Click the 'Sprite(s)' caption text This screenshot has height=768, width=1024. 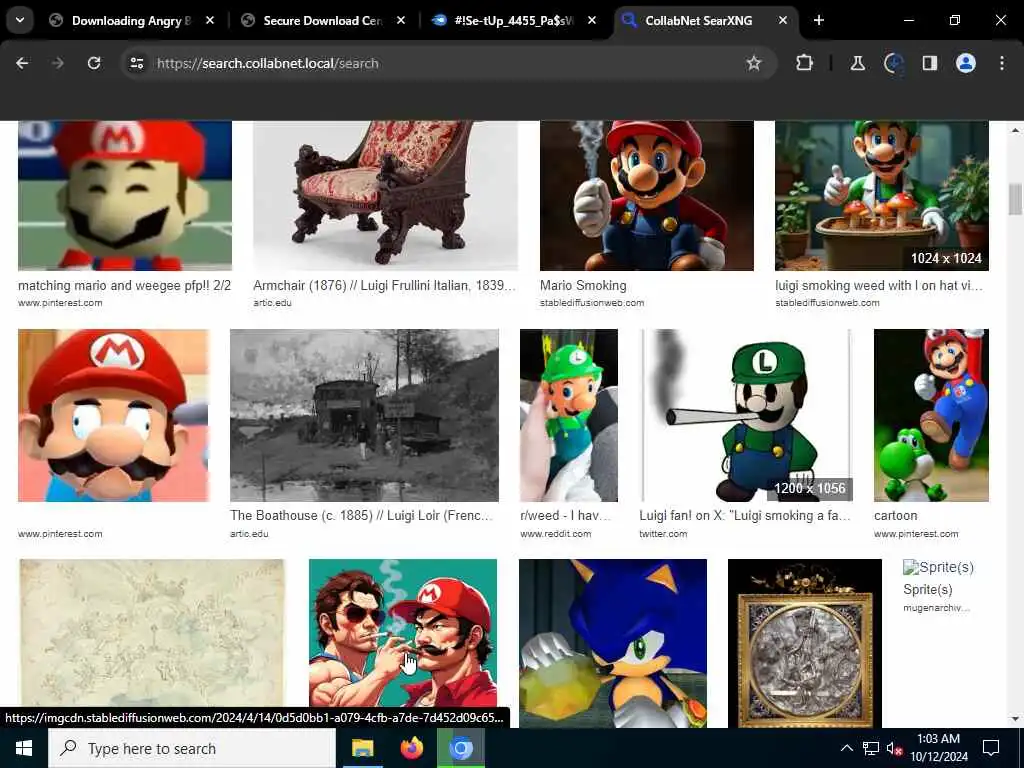point(927,589)
